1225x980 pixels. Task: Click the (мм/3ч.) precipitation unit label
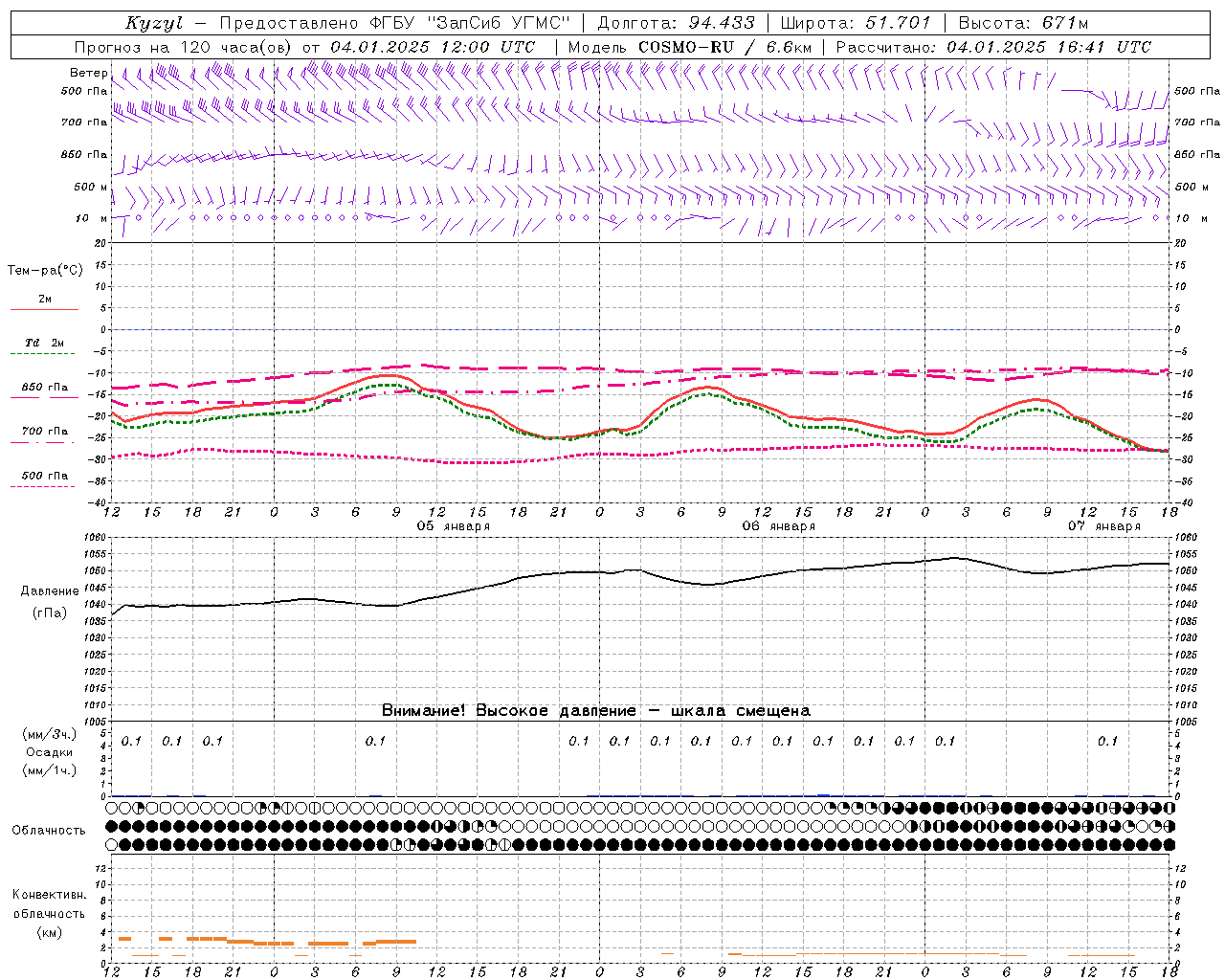[50, 734]
